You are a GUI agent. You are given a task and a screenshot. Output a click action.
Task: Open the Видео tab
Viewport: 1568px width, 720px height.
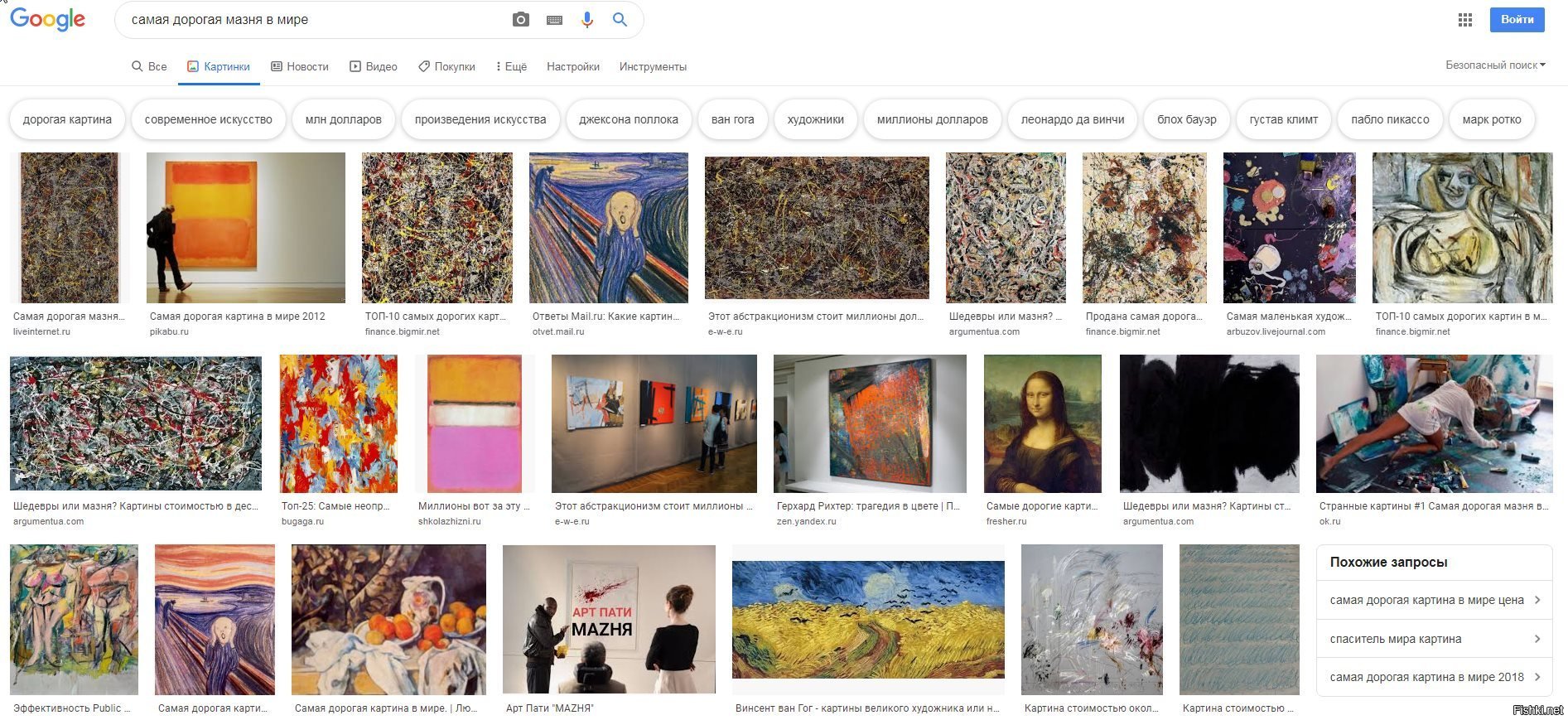pyautogui.click(x=374, y=66)
